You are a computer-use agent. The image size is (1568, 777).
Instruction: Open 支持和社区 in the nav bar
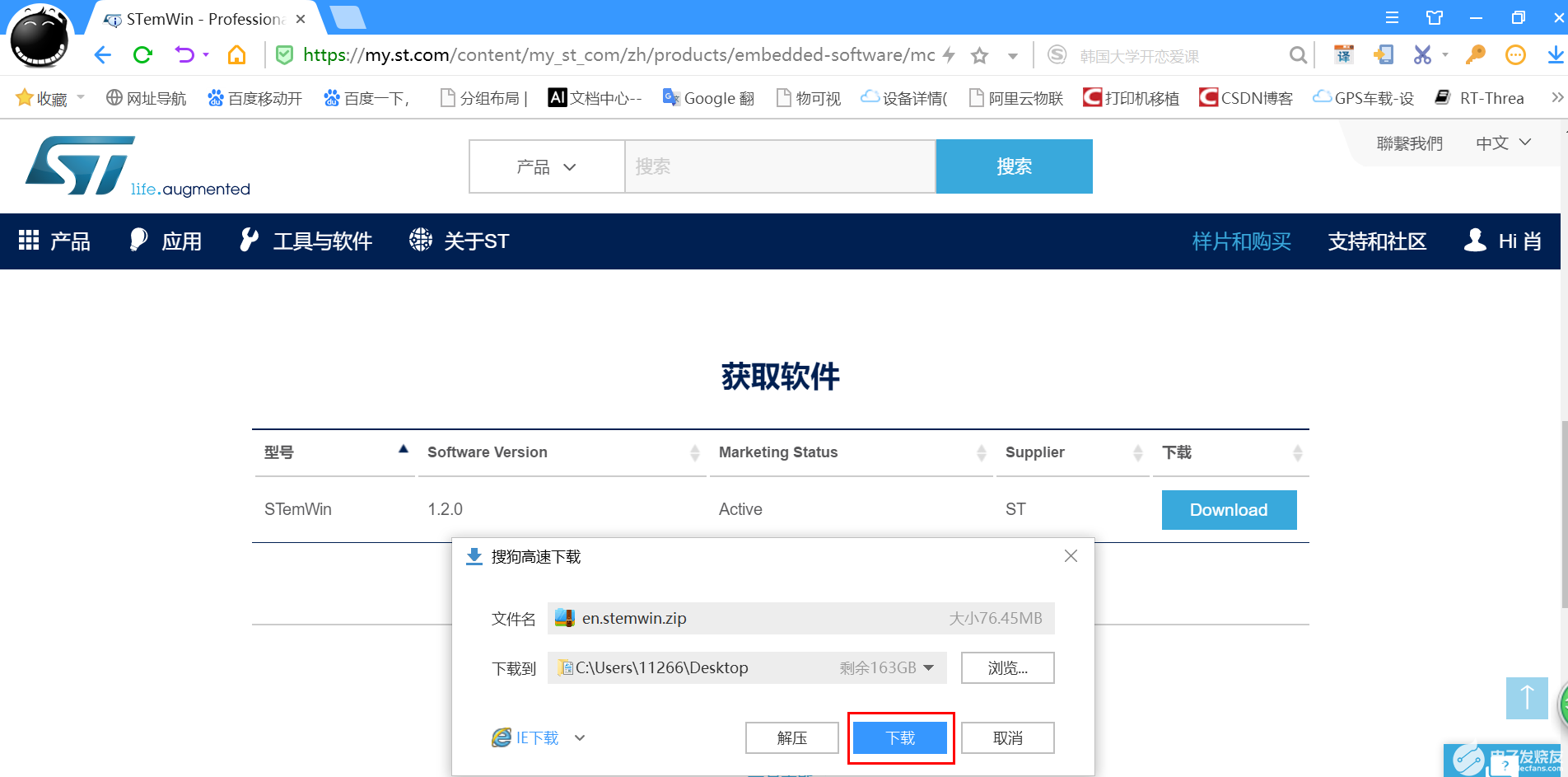1377,241
